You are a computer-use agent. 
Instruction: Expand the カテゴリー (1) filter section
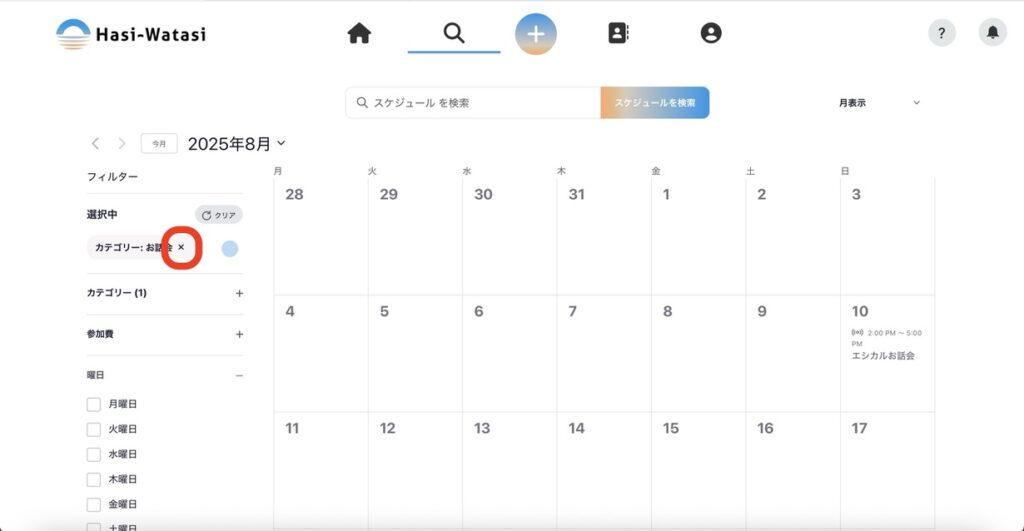tap(239, 294)
